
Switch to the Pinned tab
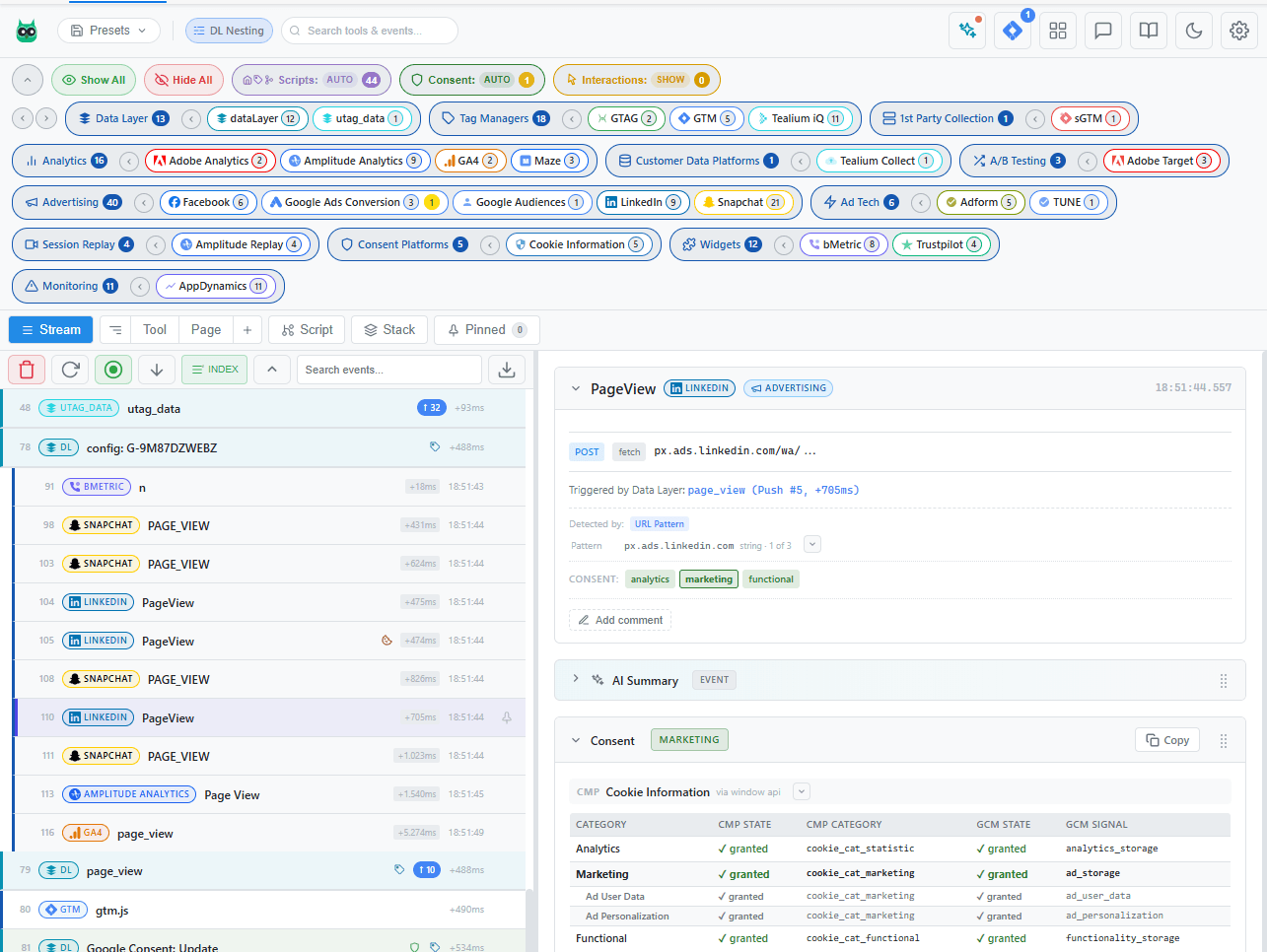pyautogui.click(x=487, y=330)
